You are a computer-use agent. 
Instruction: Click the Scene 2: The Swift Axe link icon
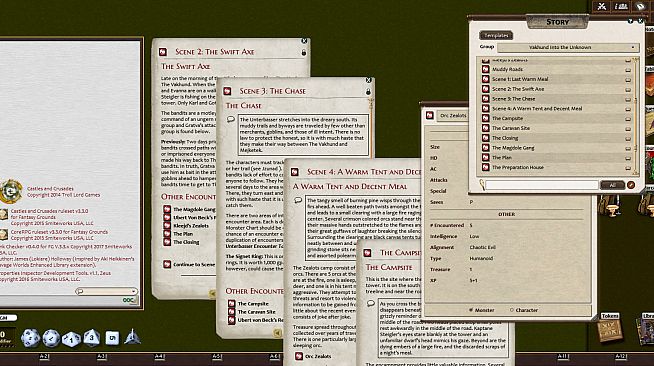click(x=163, y=52)
